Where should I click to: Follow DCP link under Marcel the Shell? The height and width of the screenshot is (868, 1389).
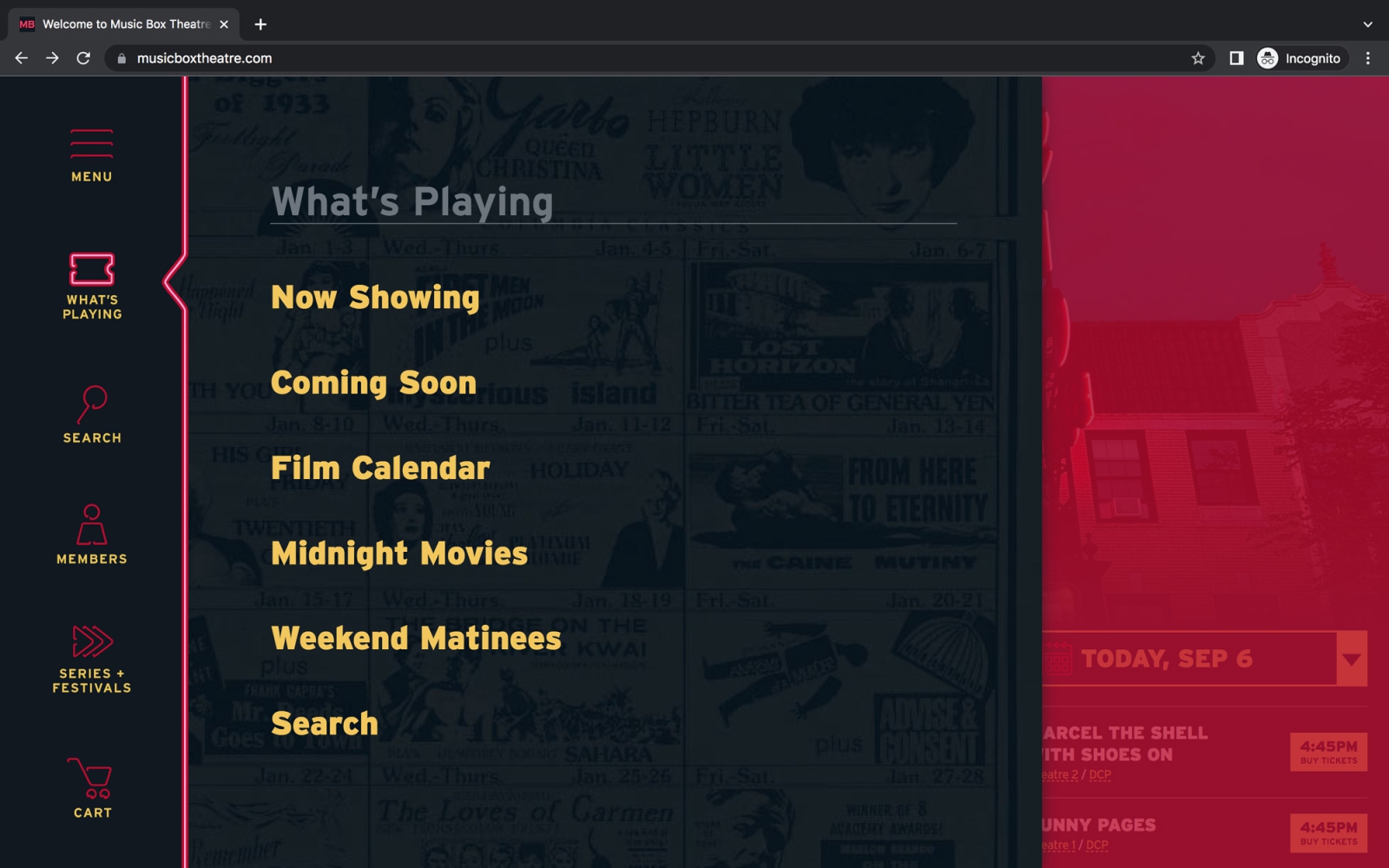click(1100, 774)
